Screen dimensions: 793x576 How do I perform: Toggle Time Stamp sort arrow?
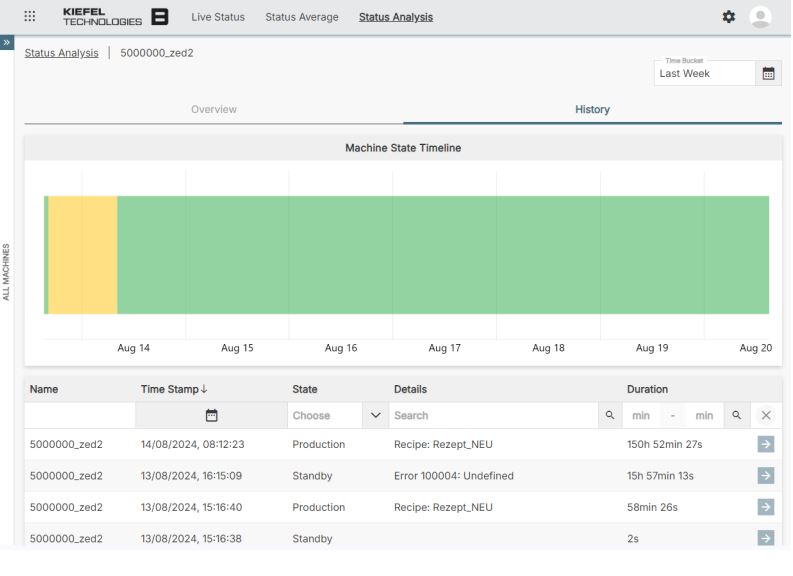point(204,389)
